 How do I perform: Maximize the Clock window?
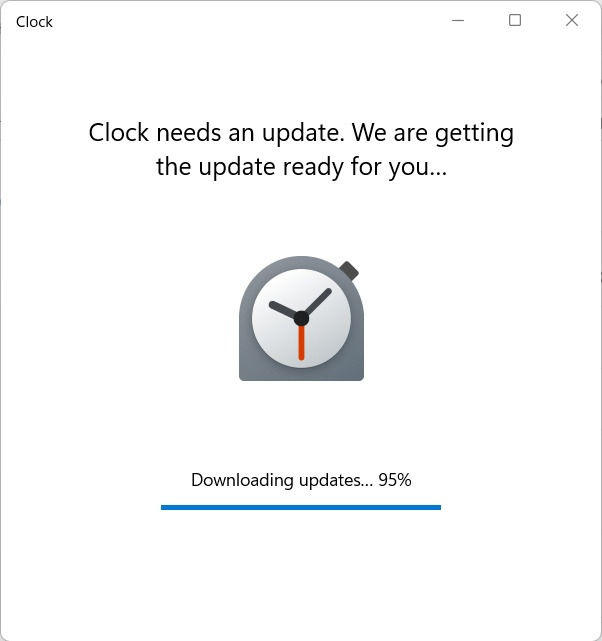click(515, 20)
